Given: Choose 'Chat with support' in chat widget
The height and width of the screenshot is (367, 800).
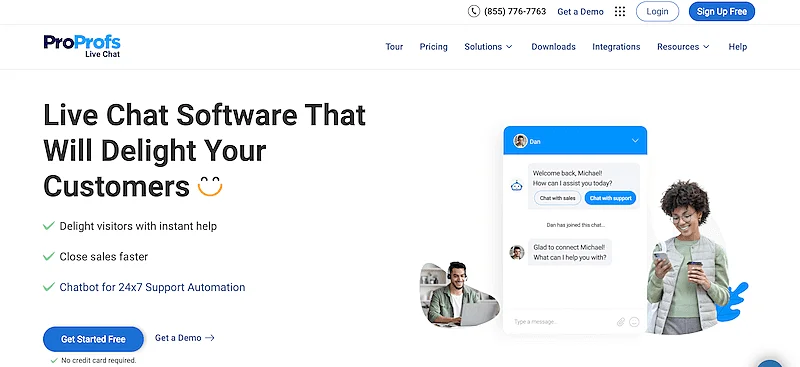Looking at the screenshot, I should coord(610,198).
